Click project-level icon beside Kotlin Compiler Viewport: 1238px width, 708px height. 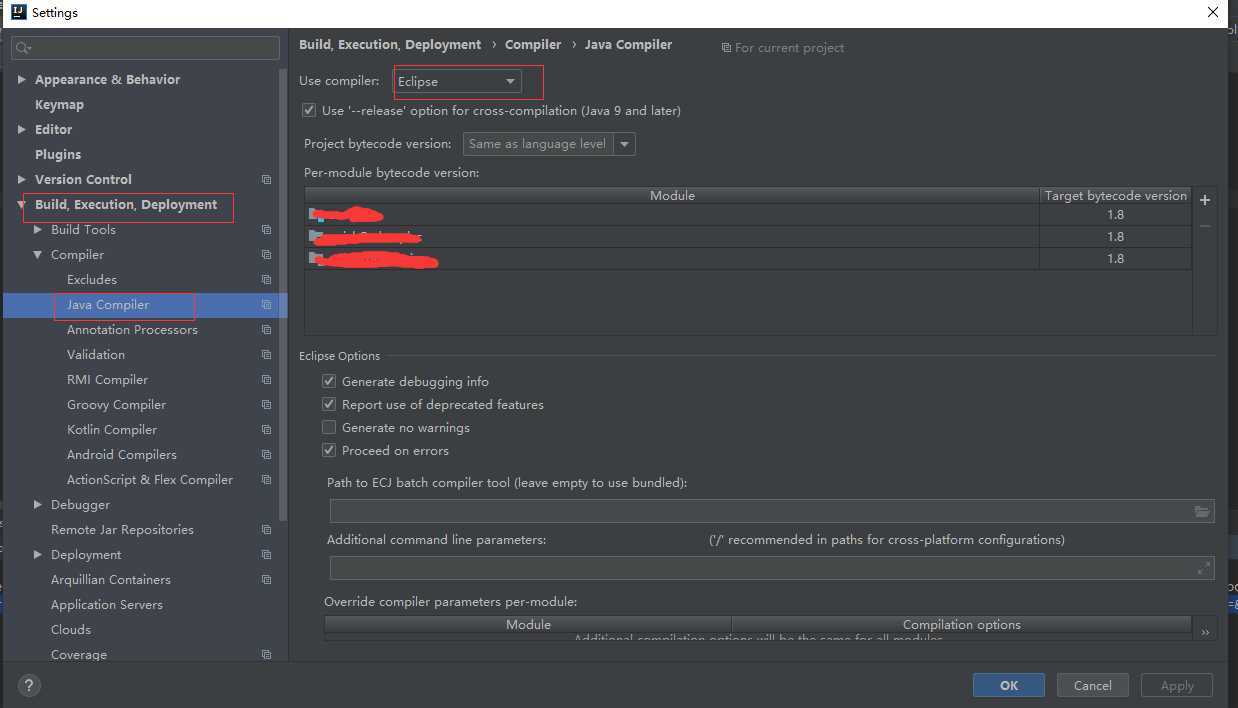pyautogui.click(x=266, y=430)
